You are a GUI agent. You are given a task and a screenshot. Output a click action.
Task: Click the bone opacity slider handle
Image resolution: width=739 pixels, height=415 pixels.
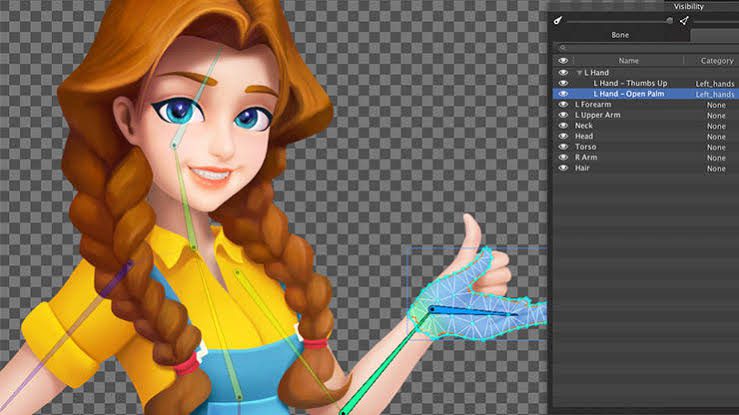click(x=670, y=19)
